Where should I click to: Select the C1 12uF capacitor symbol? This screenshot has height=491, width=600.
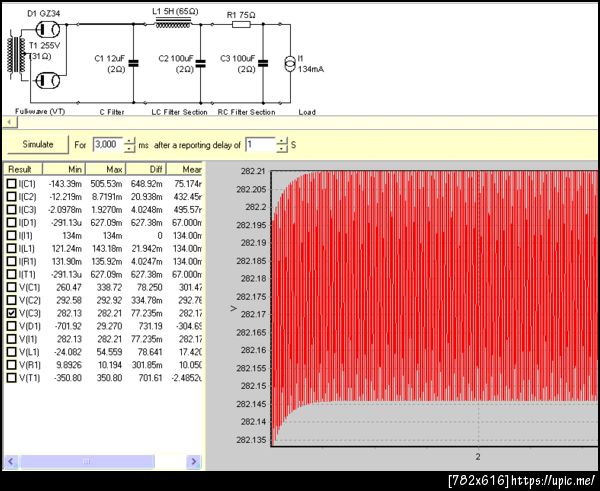[133, 64]
